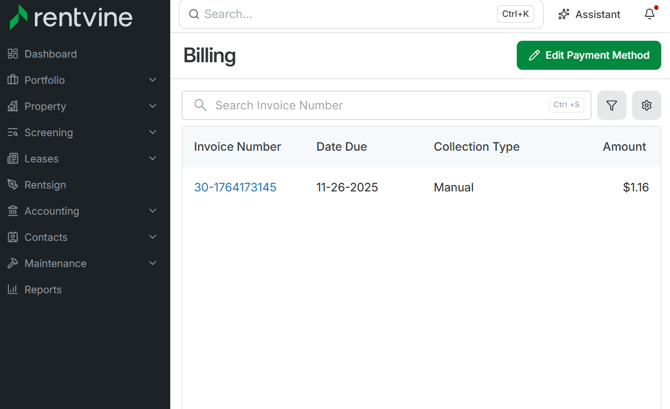Viewport: 670px width, 409px height.
Task: Open the invoice filter funnel
Action: click(x=611, y=105)
